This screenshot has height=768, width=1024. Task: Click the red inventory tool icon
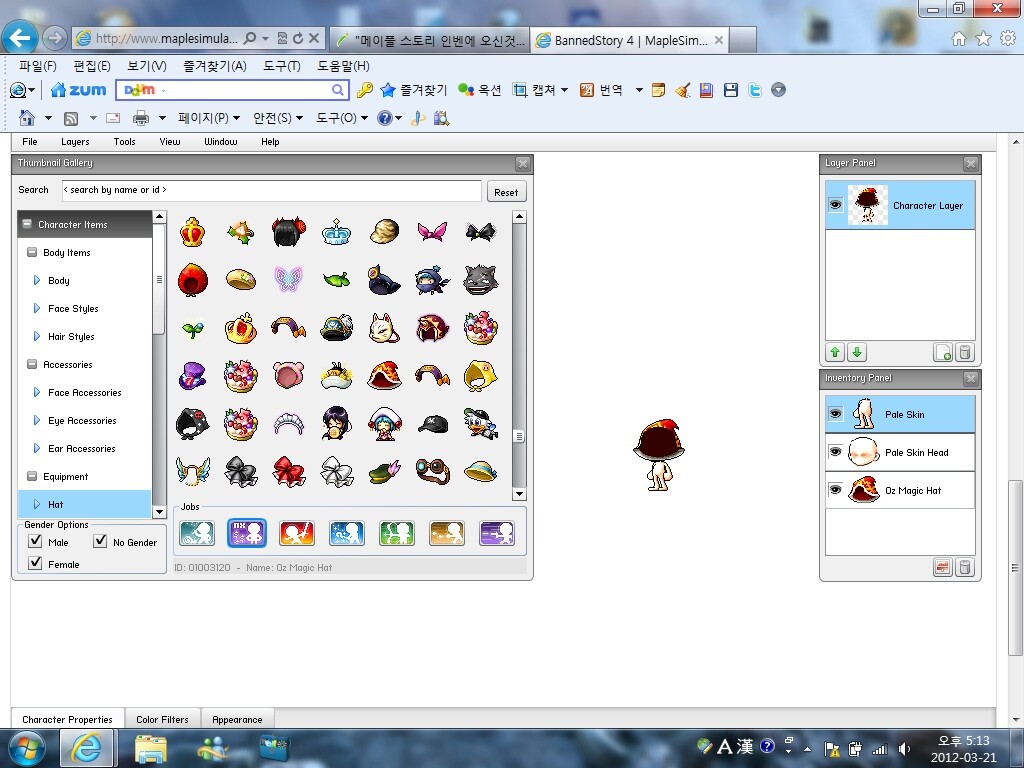point(942,567)
